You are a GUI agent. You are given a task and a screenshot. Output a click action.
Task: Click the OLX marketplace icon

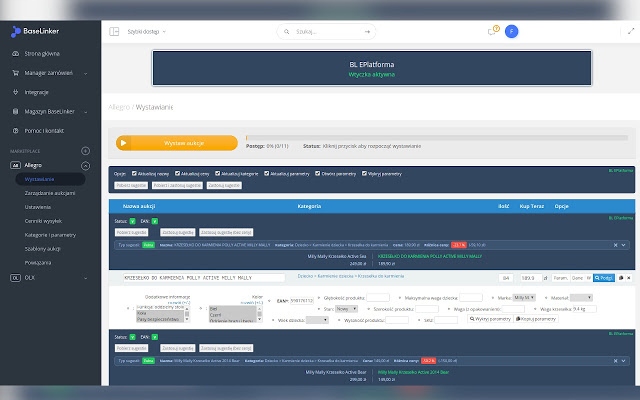coord(15,278)
